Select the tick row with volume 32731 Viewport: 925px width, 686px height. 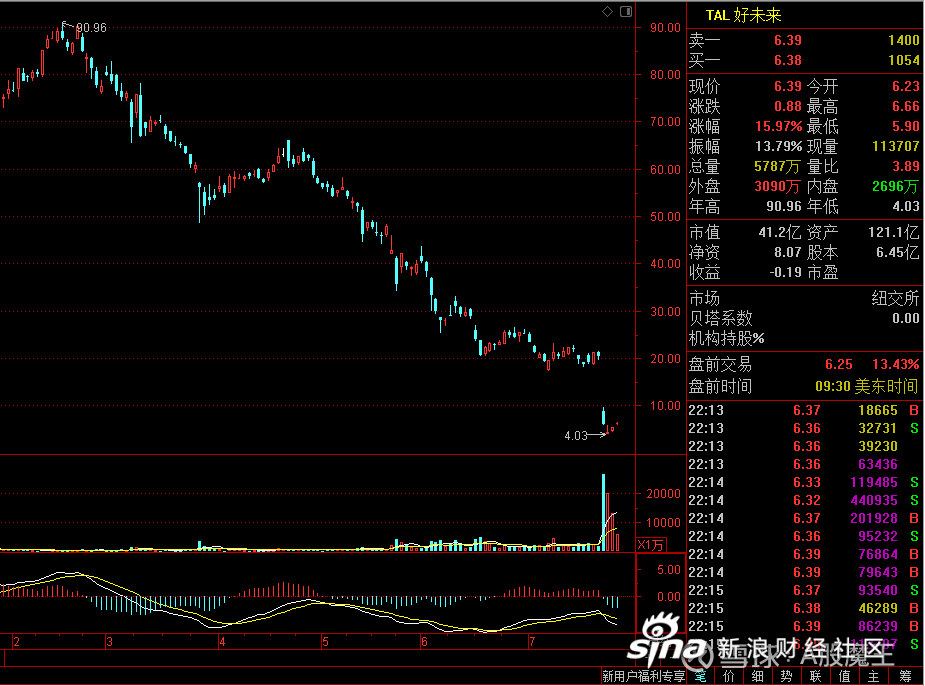(804, 428)
